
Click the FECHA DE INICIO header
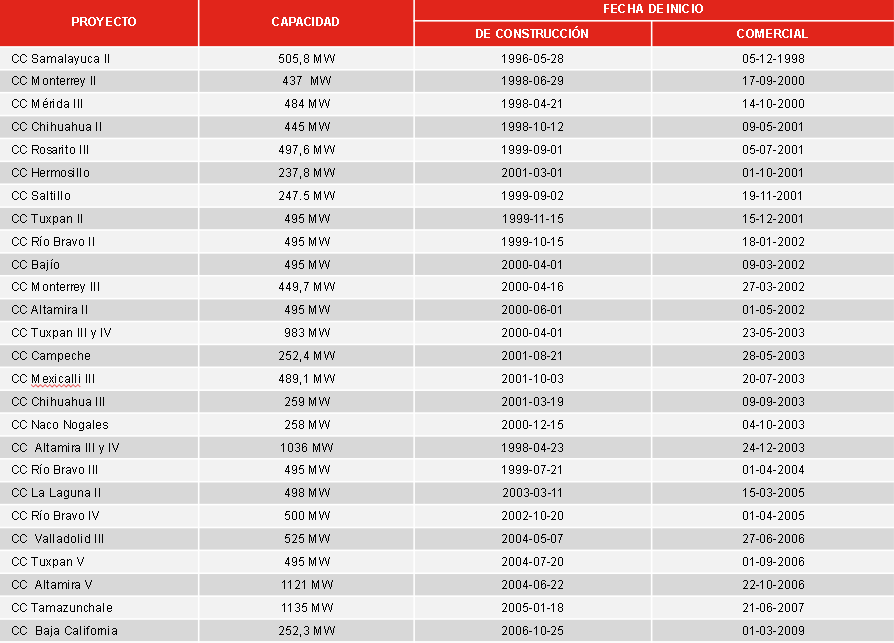point(653,9)
